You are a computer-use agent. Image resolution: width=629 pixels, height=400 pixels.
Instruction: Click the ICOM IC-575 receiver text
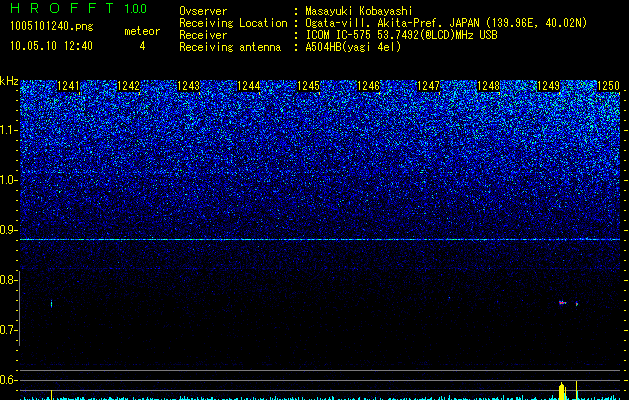pyautogui.click(x=401, y=35)
